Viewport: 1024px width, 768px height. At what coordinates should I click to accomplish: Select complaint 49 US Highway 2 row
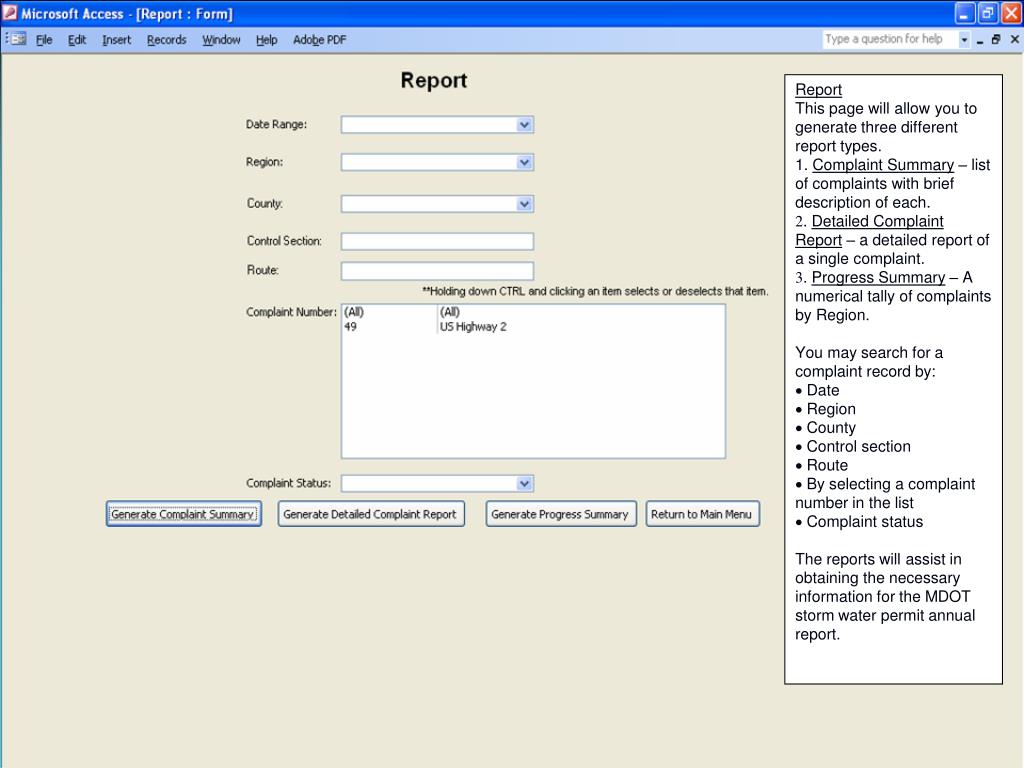pos(533,327)
